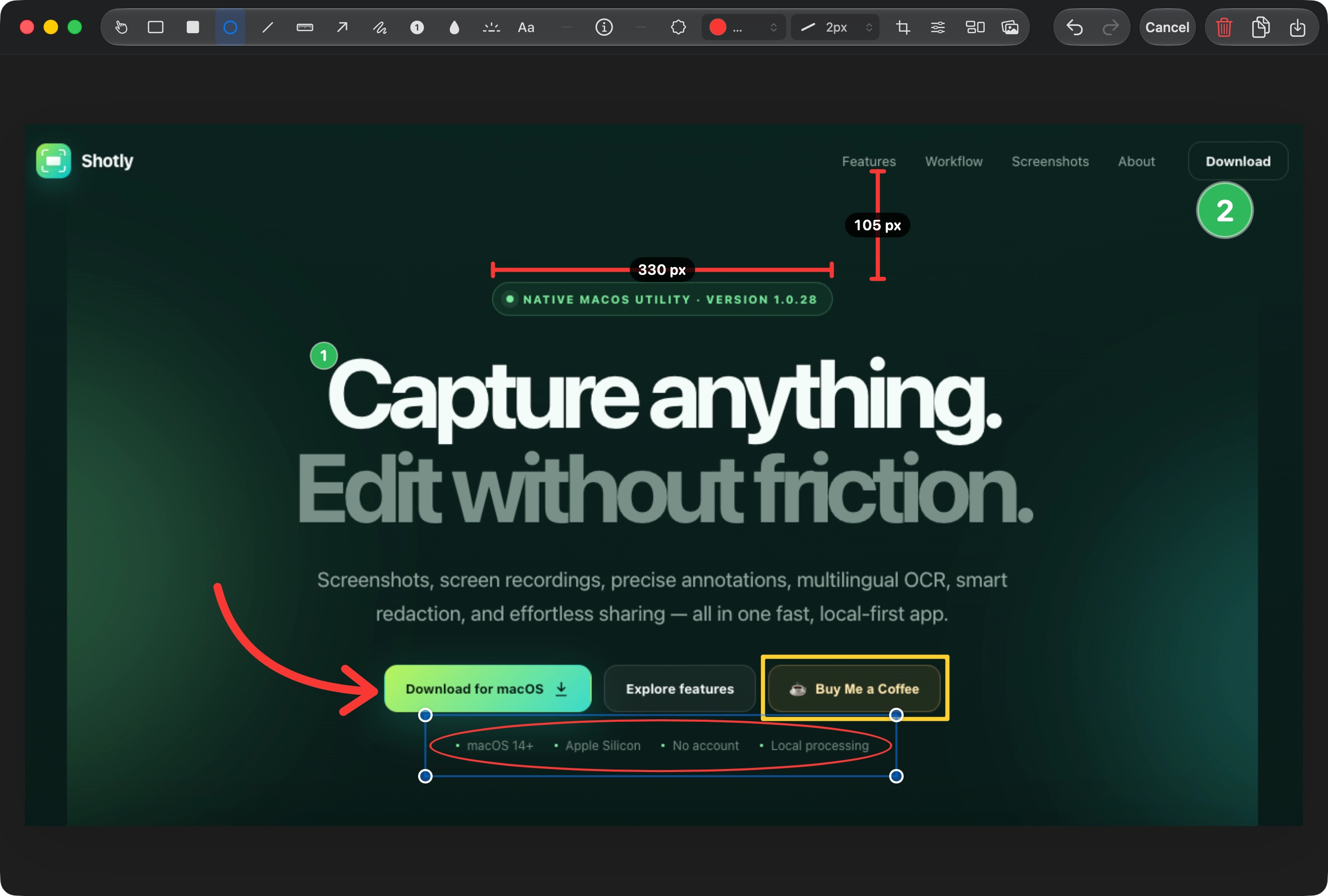This screenshot has height=896, width=1328.
Task: Click the Explore features button
Action: (x=680, y=688)
